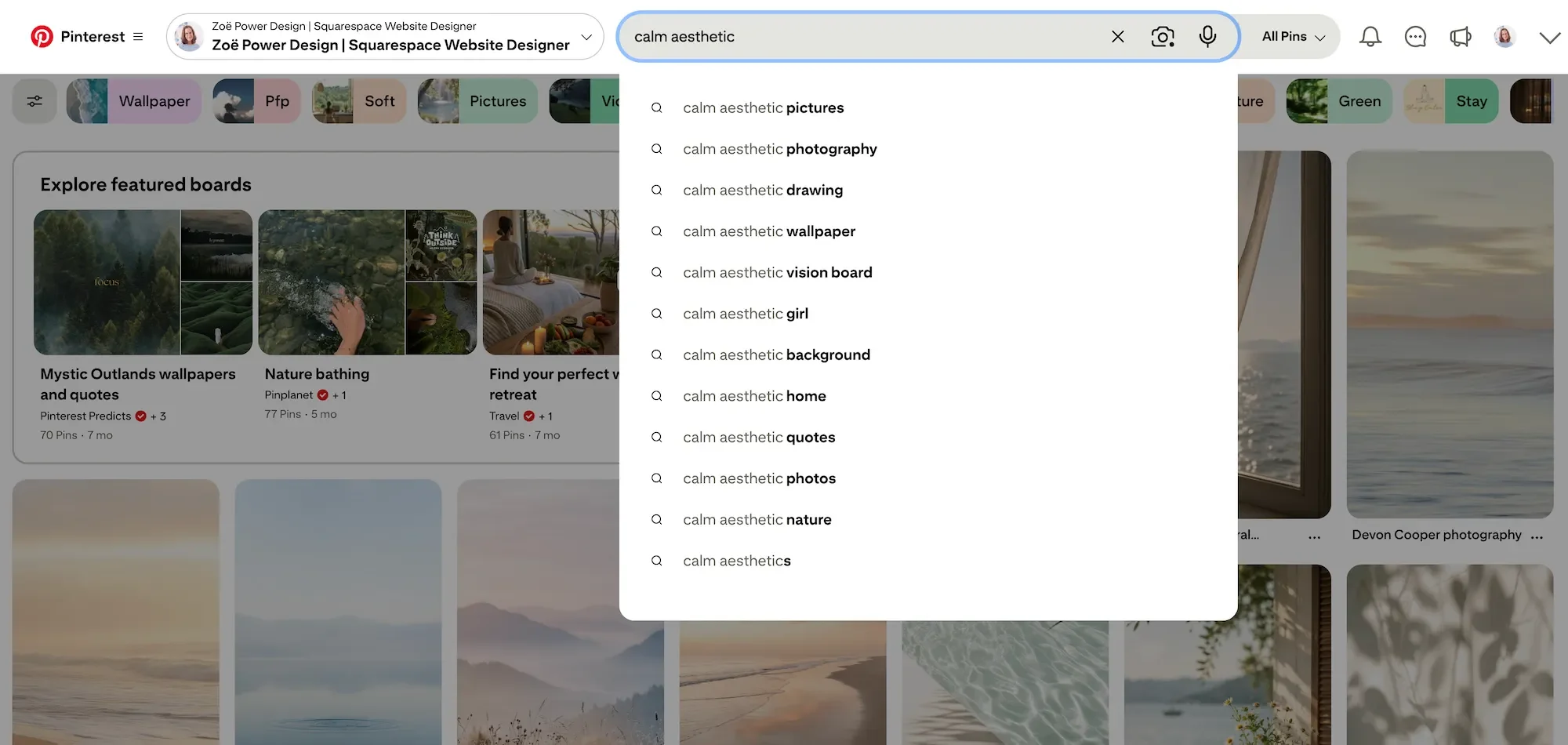1568x745 pixels.
Task: Open the calm sea pin by Devon Cooper
Action: click(x=1450, y=335)
